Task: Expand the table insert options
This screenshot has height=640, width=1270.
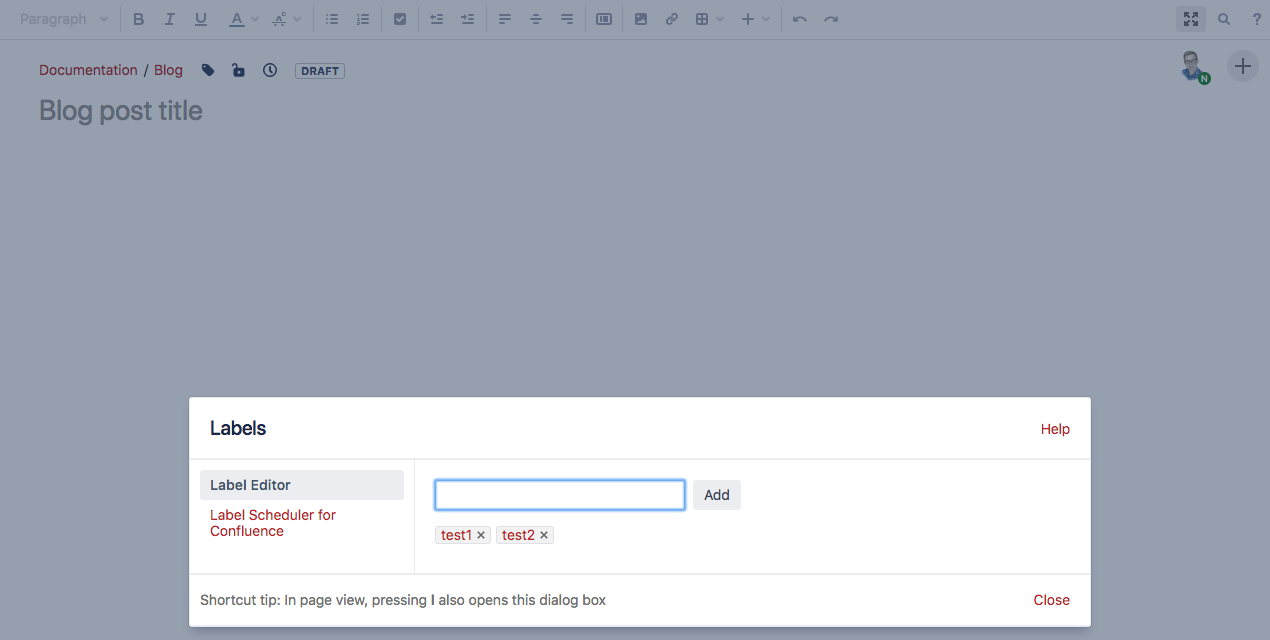Action: click(x=720, y=18)
